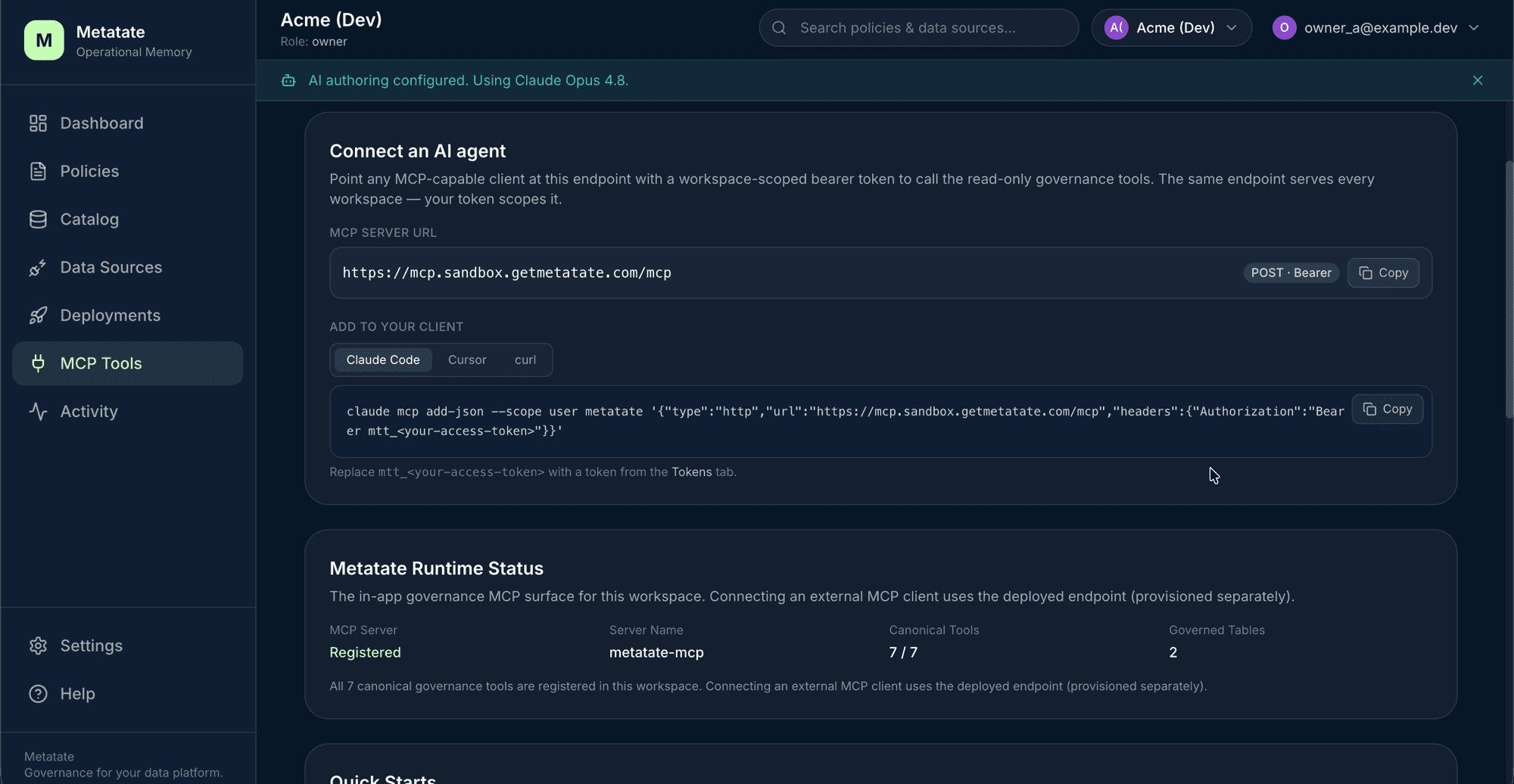
Task: Click the MCP server URL text
Action: (506, 273)
